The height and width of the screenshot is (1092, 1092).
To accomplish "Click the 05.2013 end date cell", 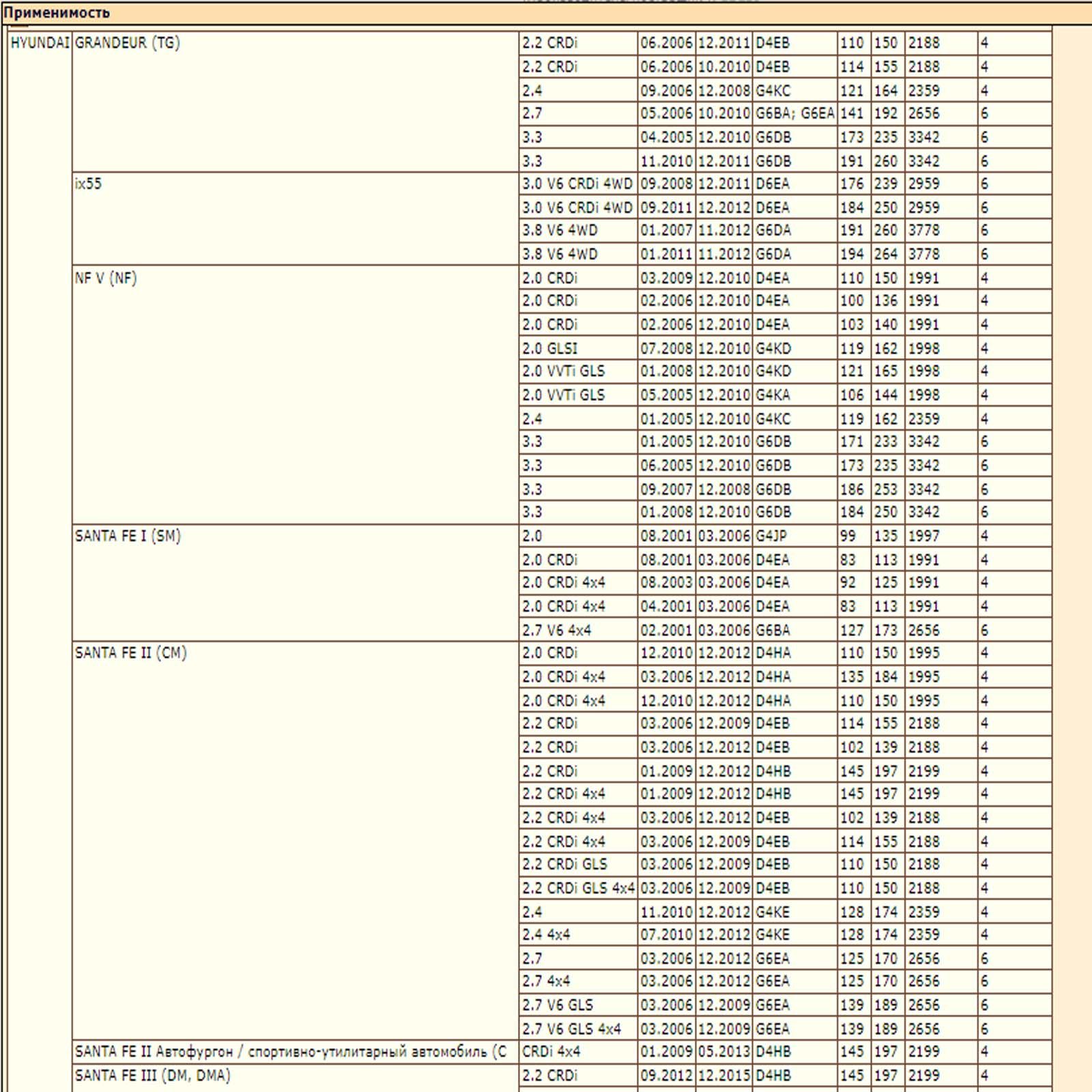I will point(723,1052).
